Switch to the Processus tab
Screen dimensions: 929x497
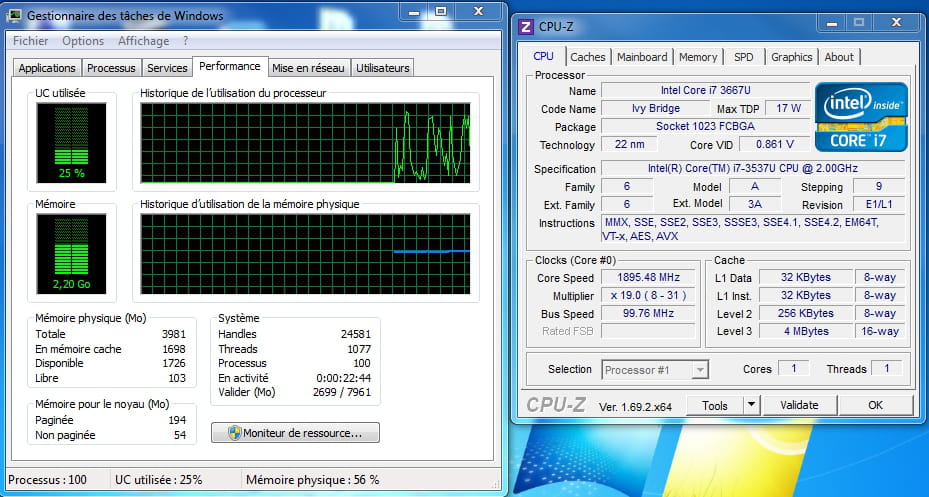coord(111,68)
